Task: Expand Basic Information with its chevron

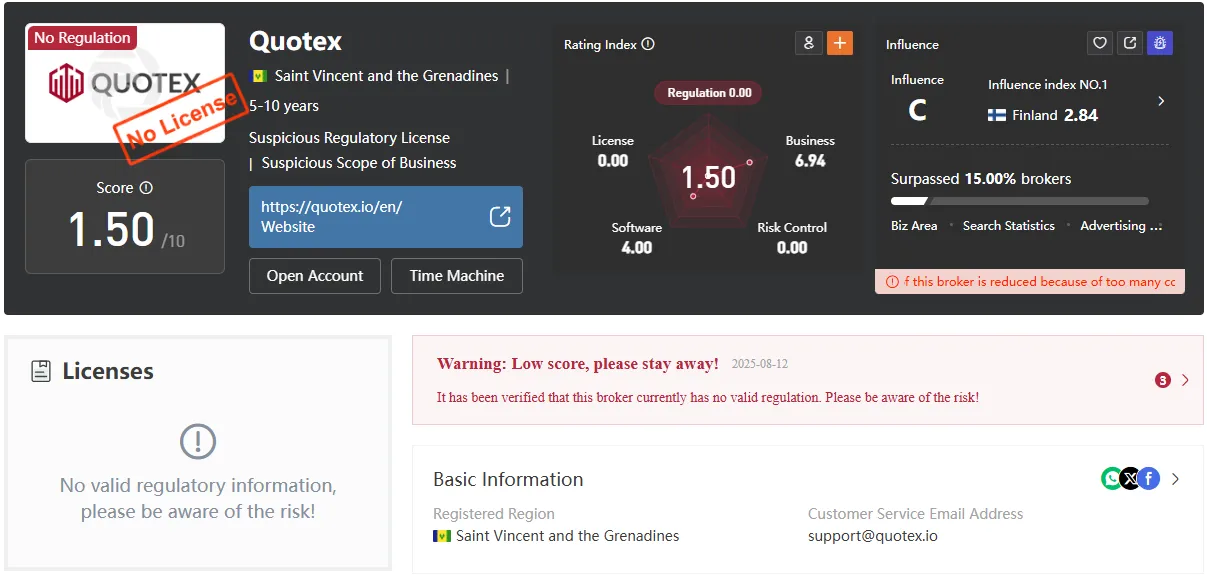Action: coord(1175,479)
